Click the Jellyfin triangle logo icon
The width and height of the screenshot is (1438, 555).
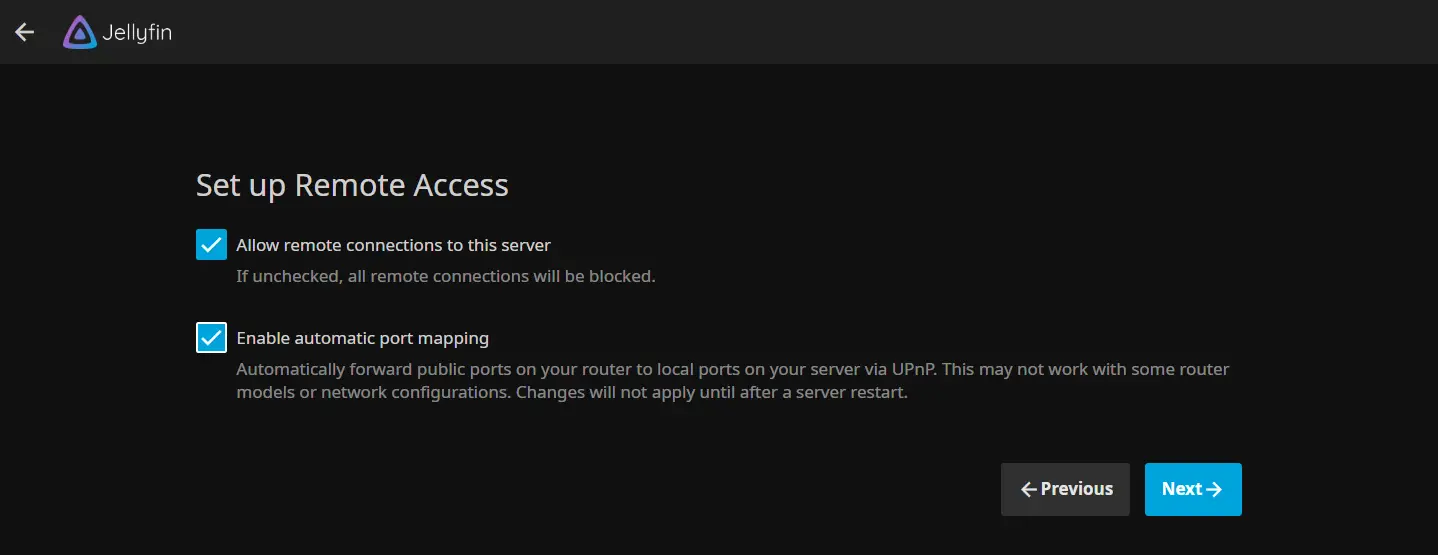click(80, 32)
